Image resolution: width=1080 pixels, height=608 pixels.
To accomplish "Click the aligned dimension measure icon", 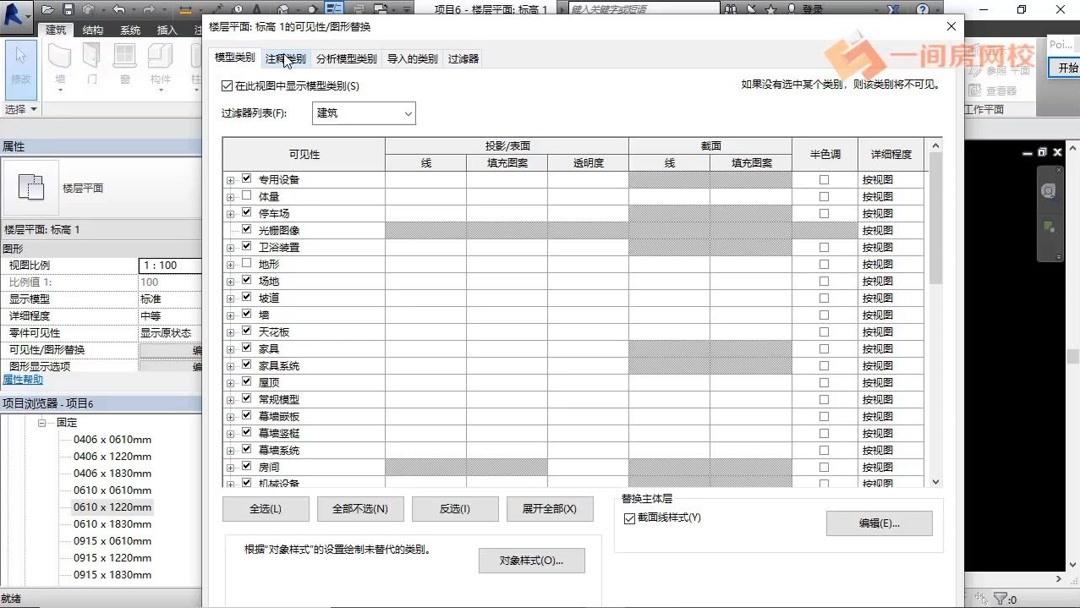I will tap(187, 8).
